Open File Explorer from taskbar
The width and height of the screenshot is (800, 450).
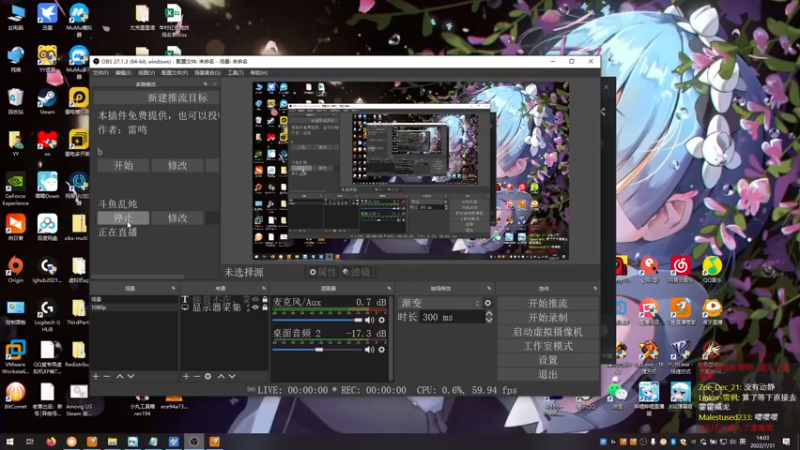click(112, 441)
